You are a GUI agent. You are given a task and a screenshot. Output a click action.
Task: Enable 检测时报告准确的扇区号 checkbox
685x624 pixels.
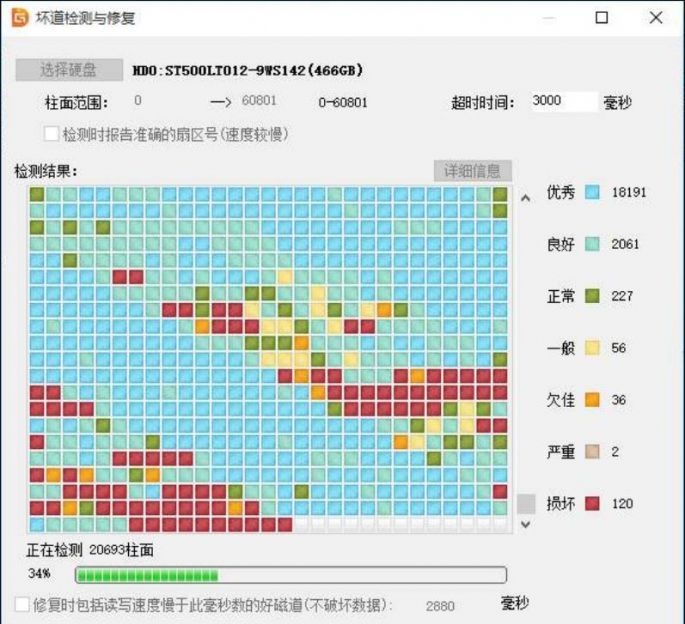point(51,134)
